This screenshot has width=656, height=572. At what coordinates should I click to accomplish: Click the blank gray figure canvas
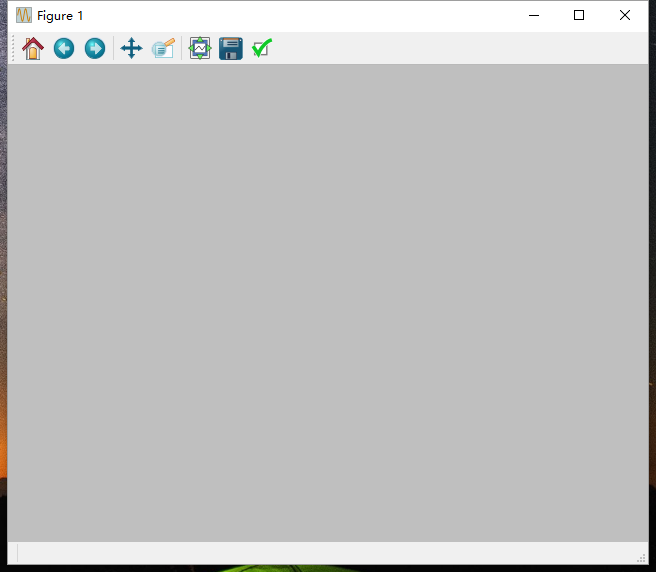[328, 303]
